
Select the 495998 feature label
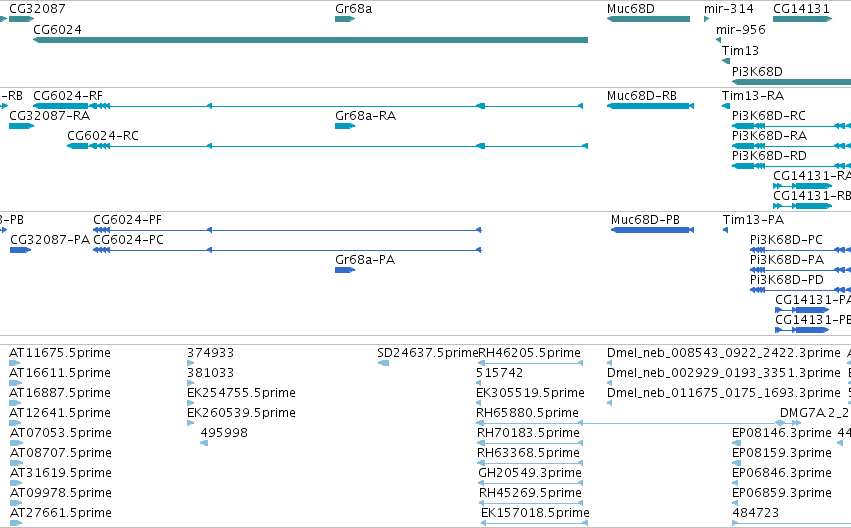(224, 433)
